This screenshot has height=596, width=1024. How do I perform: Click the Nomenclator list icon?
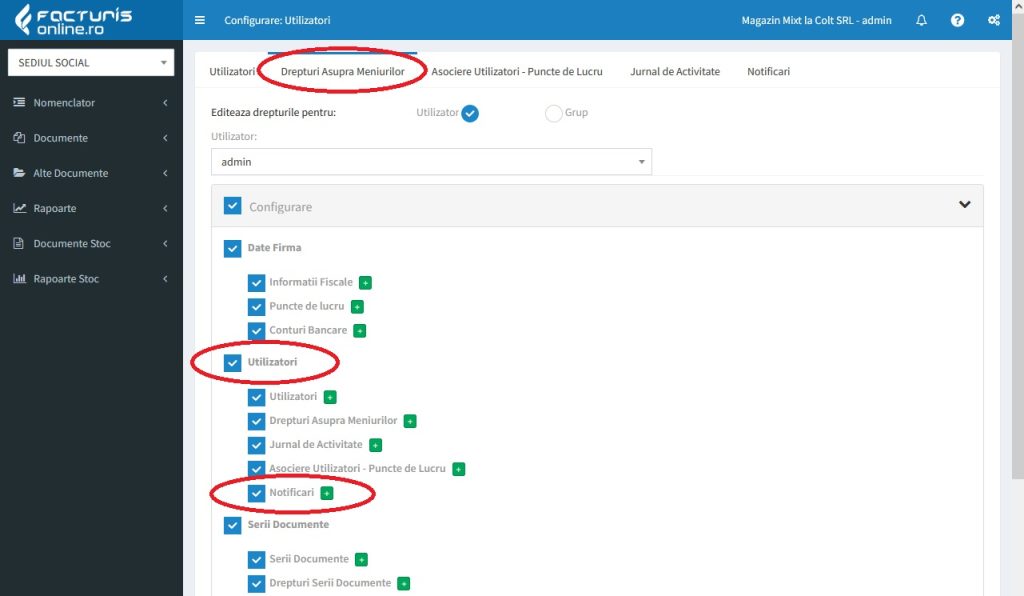pos(20,102)
